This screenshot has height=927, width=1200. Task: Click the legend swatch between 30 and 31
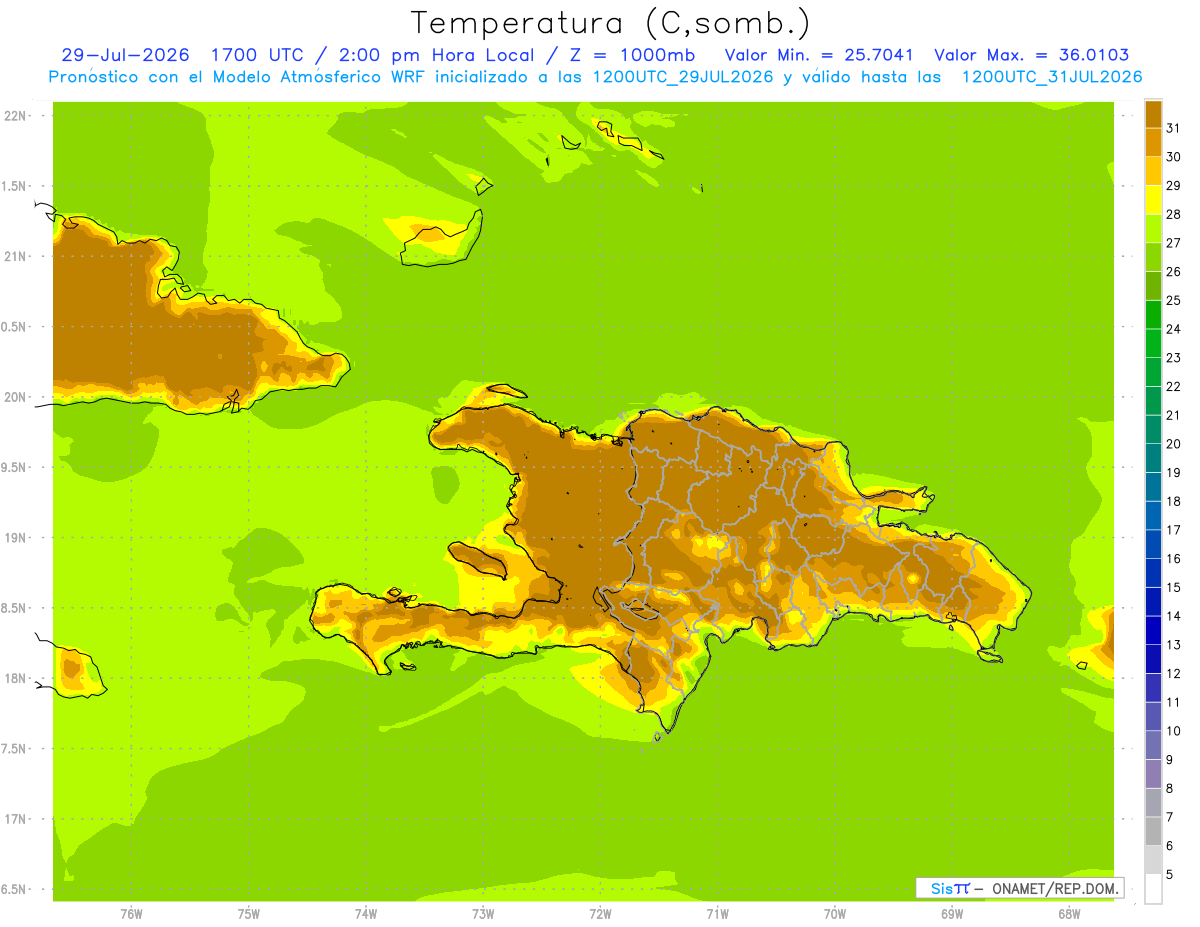[x=1153, y=142]
